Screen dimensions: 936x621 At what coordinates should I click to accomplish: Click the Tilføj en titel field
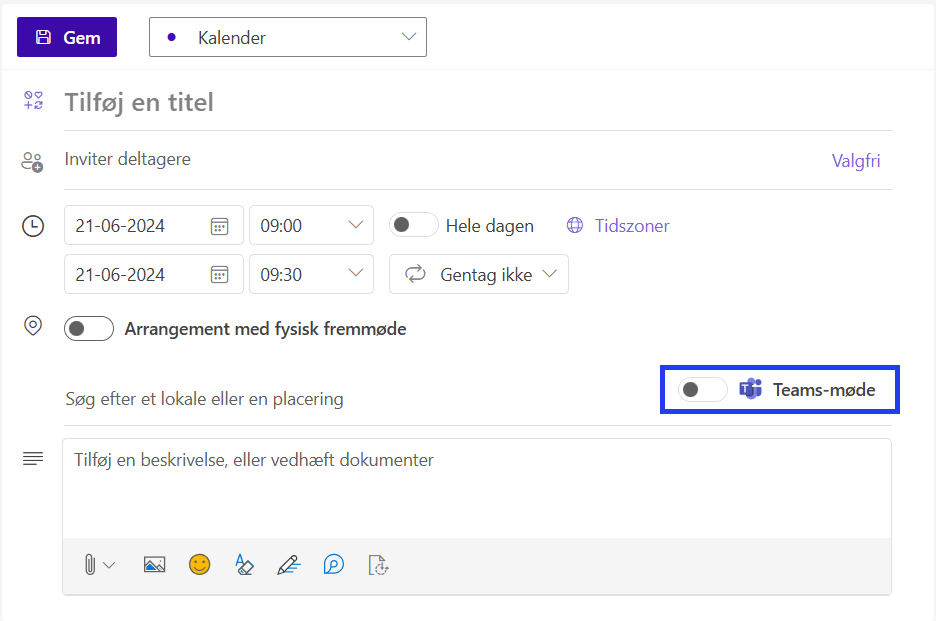(x=478, y=103)
